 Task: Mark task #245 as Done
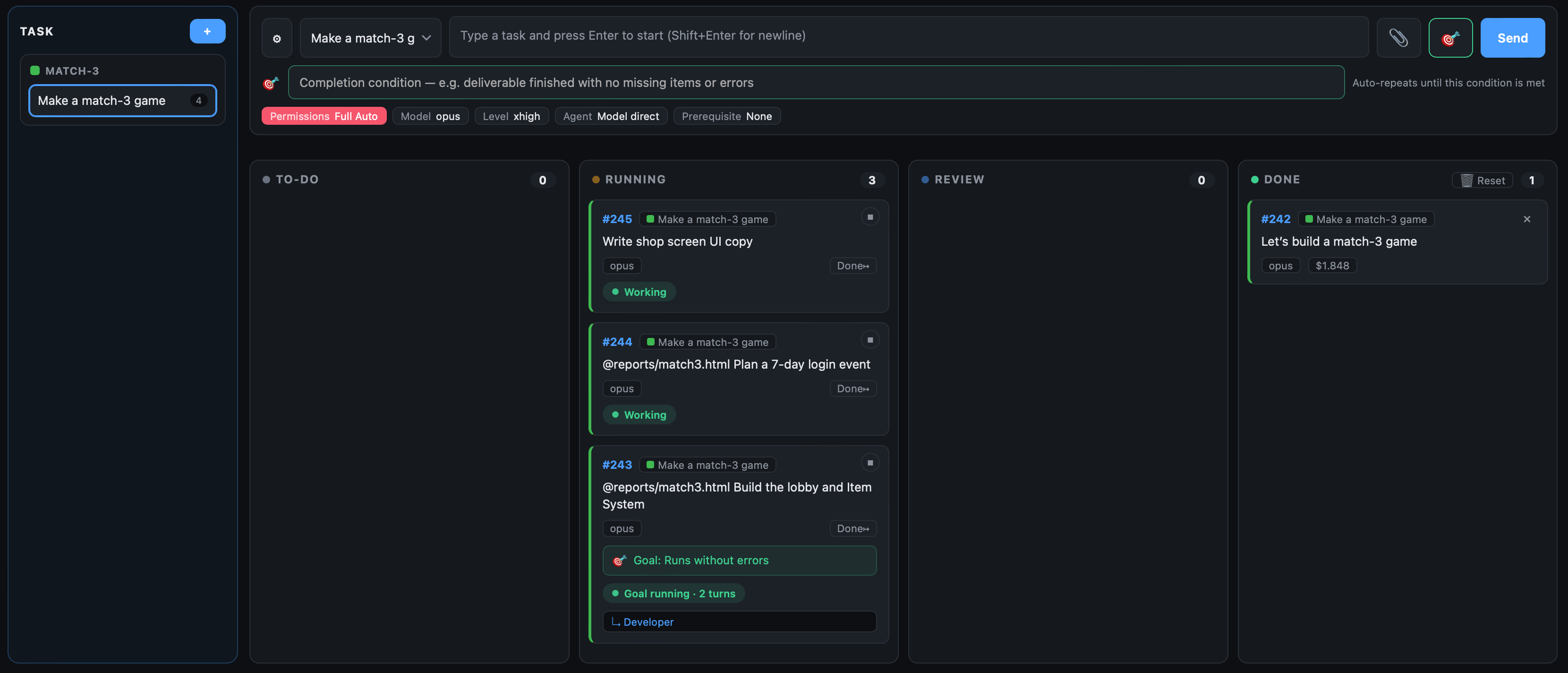853,266
